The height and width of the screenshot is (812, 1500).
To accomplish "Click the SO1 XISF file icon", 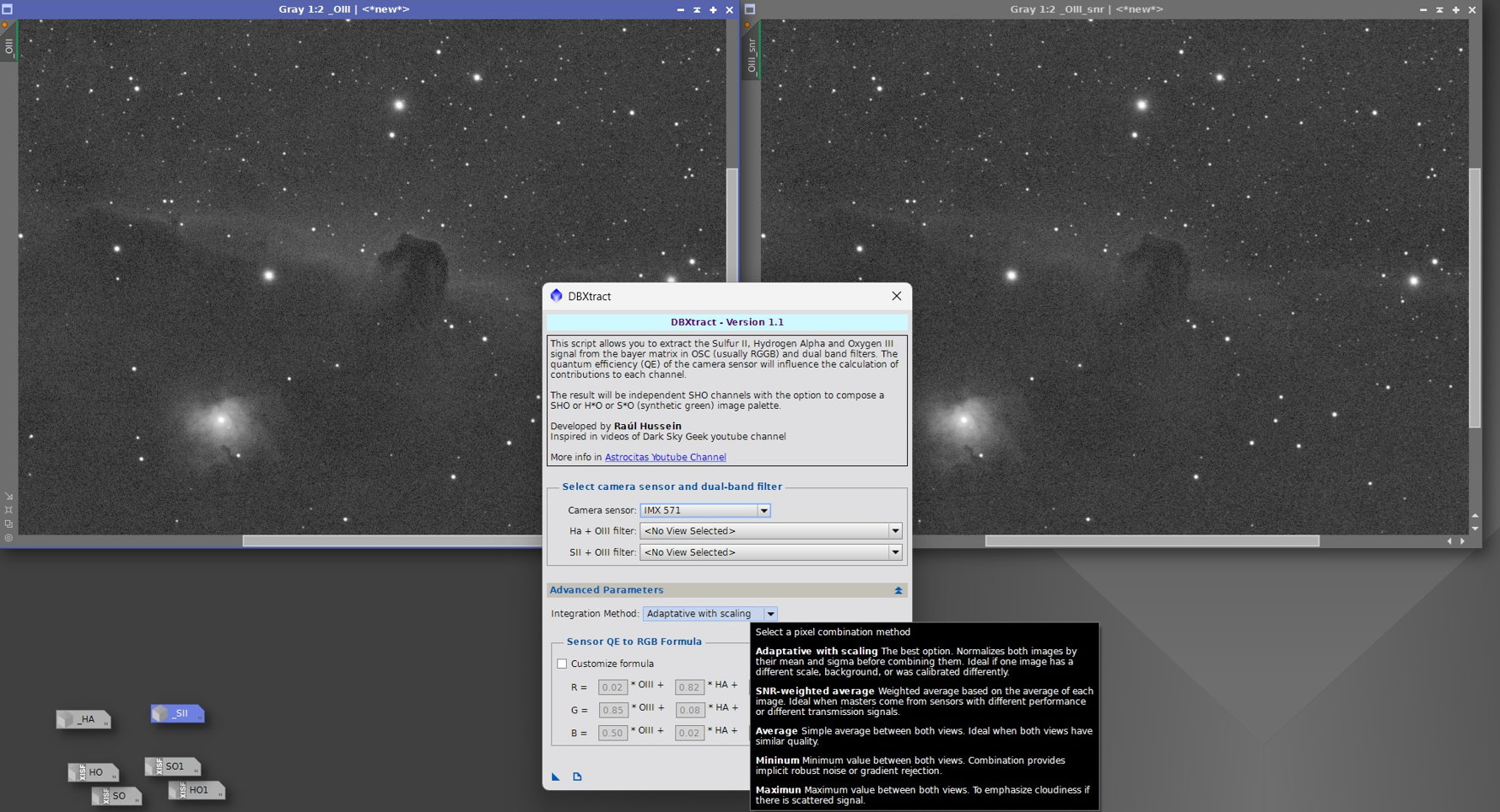I will click(x=172, y=766).
